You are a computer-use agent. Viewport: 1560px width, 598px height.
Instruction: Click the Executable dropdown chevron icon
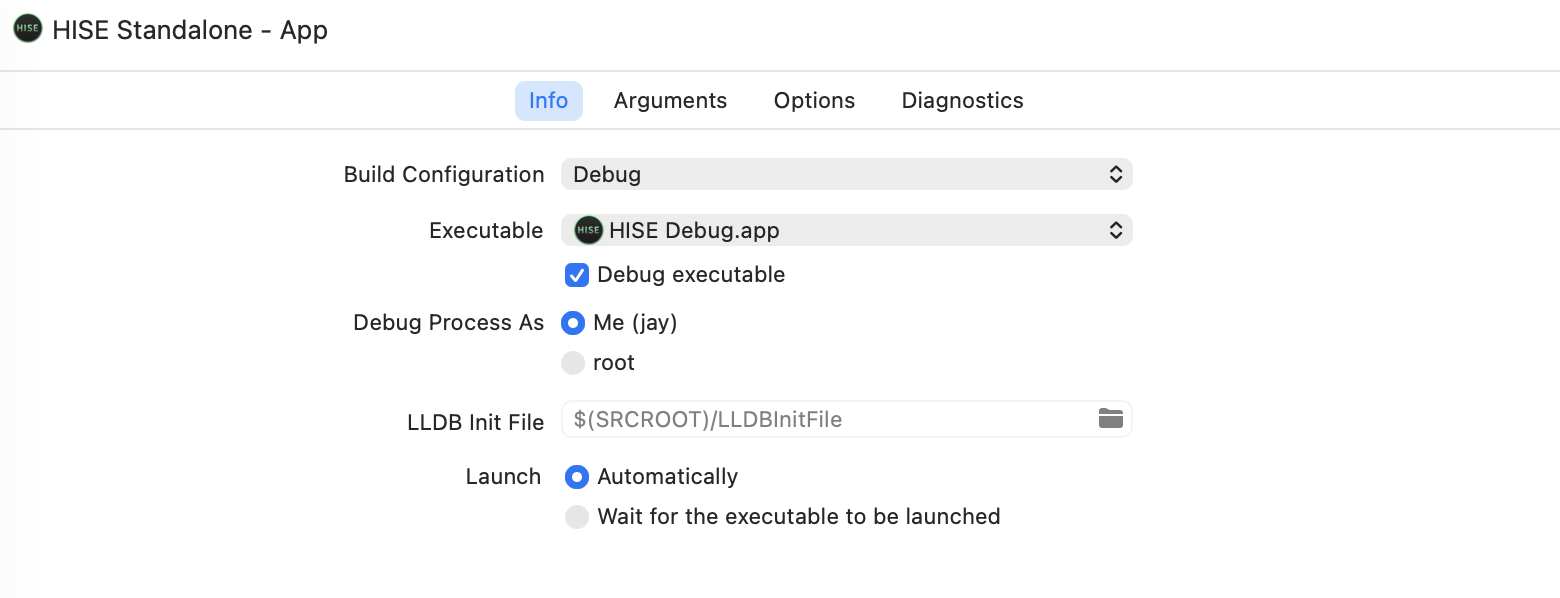point(1115,230)
